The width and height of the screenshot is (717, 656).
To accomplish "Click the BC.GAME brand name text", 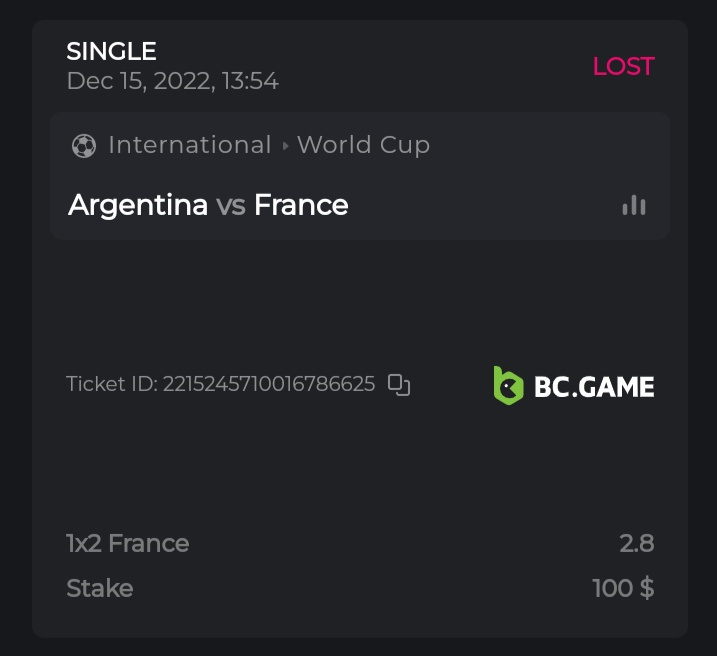I will pyautogui.click(x=594, y=386).
